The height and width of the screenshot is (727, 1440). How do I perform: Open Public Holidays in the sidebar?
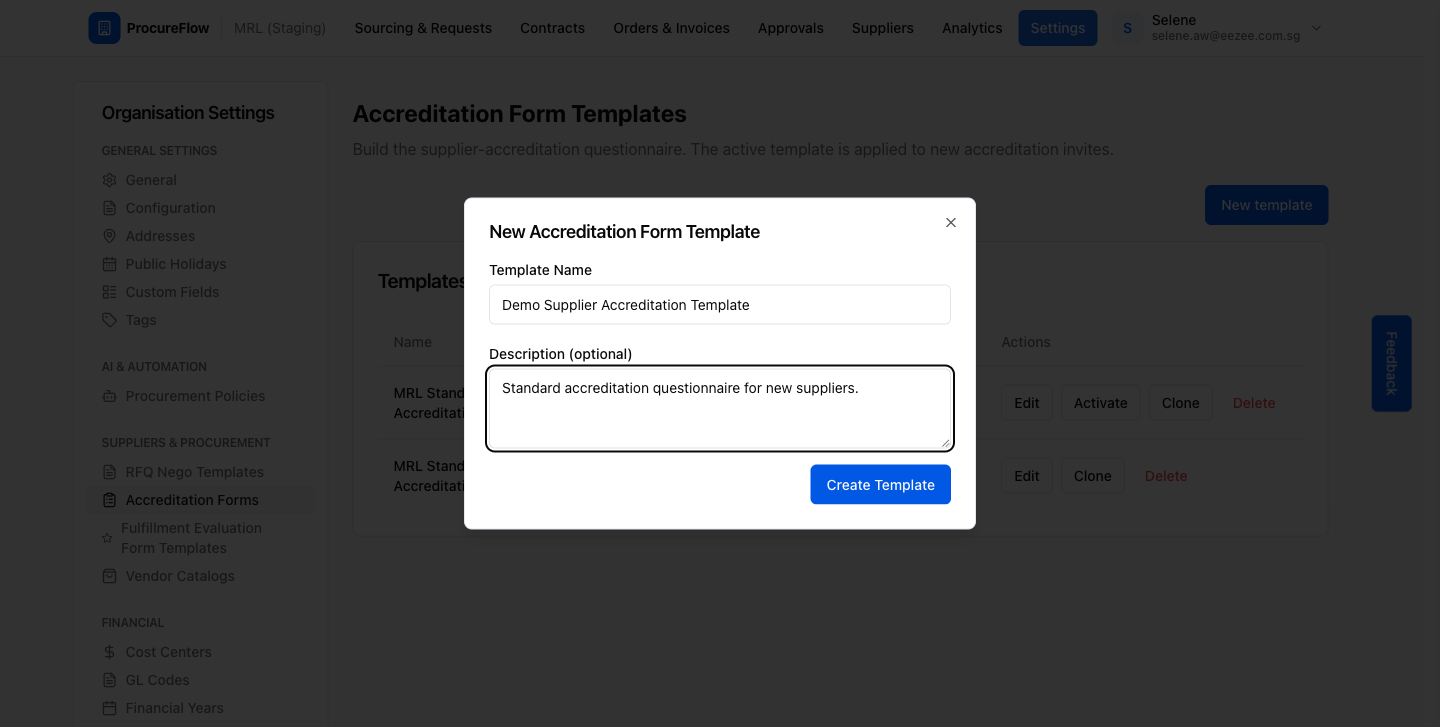pos(176,264)
